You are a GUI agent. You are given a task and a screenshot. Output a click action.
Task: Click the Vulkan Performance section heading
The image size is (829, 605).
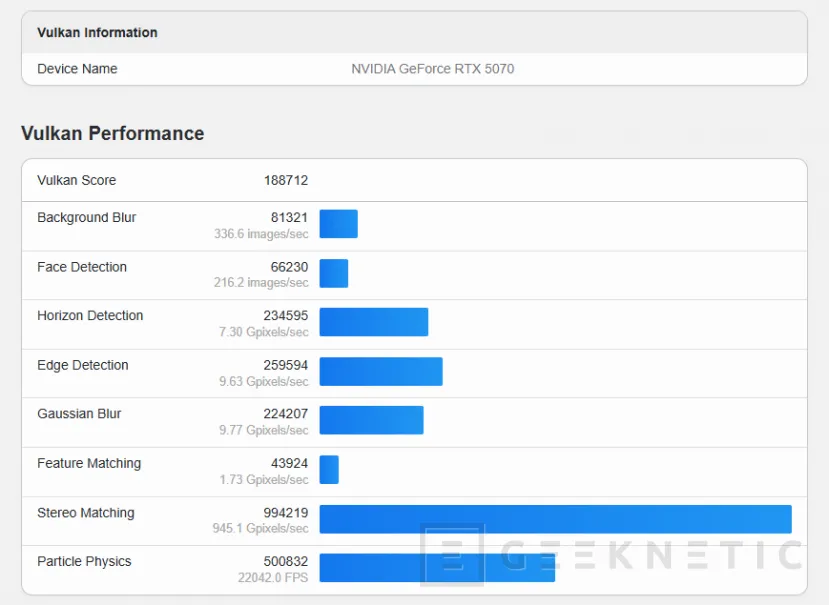pyautogui.click(x=112, y=133)
